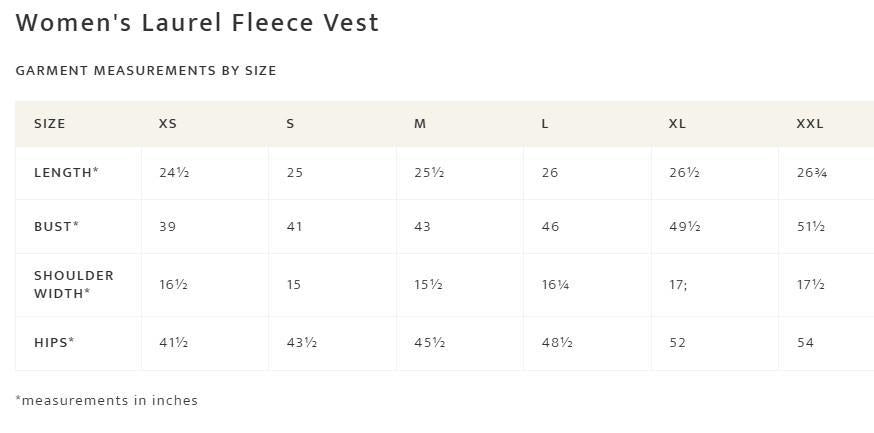Click the LENGTH row label
Image resolution: width=874 pixels, height=433 pixels.
click(x=66, y=173)
